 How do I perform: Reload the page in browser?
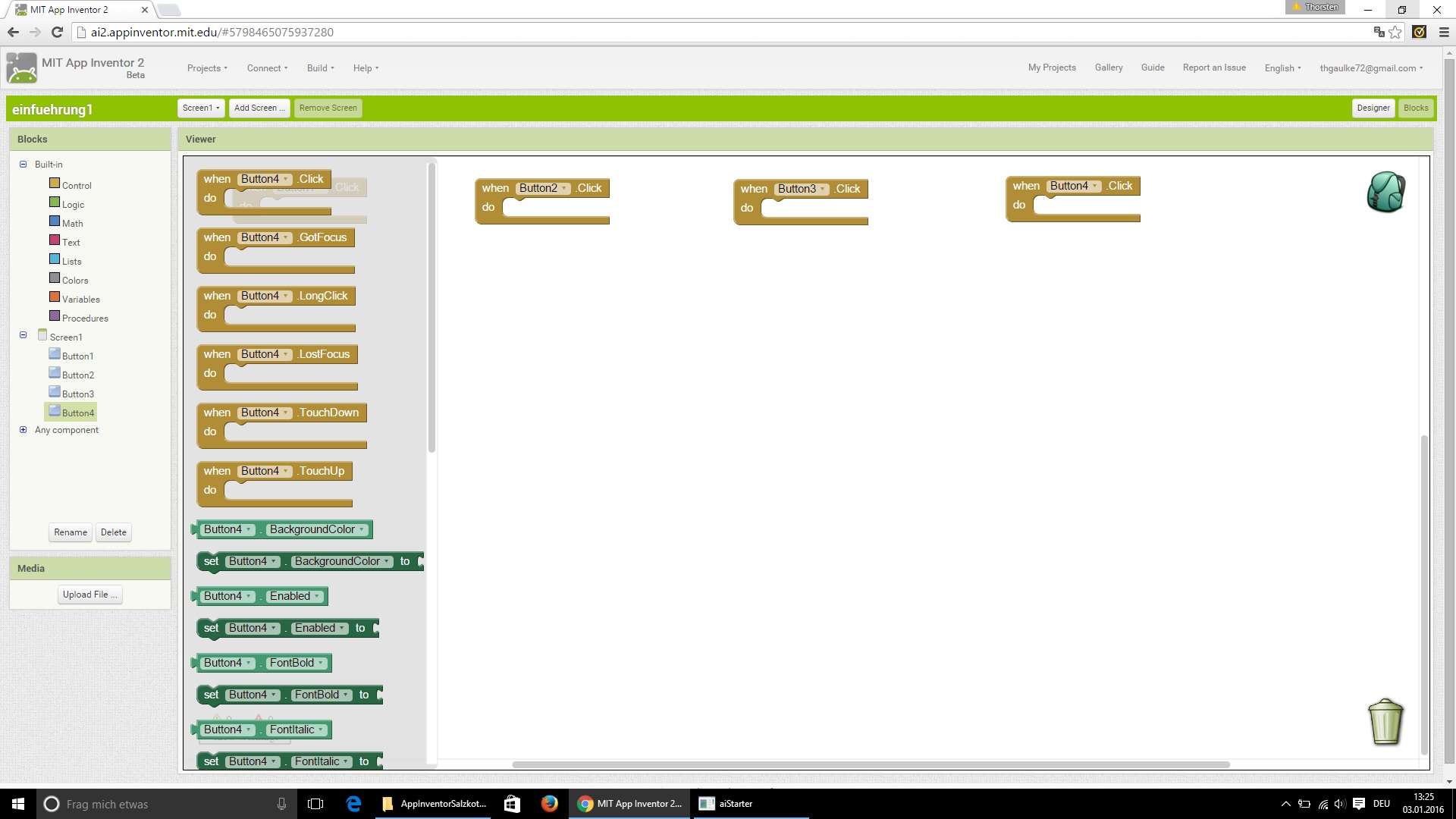coord(57,32)
